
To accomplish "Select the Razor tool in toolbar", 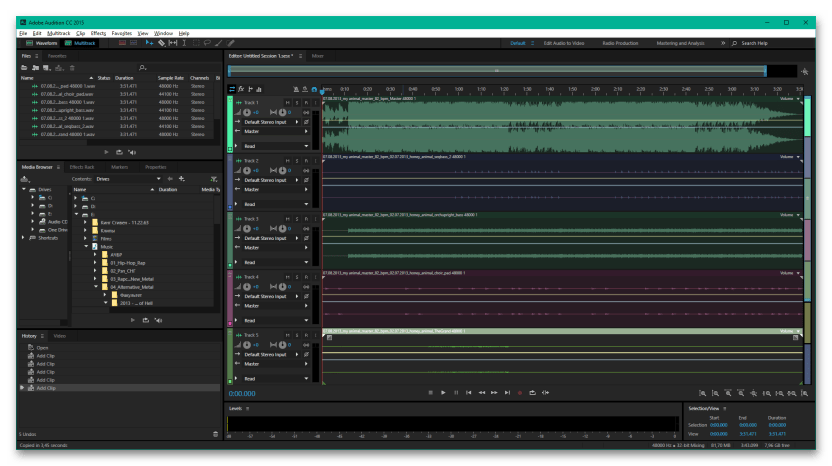I will 162,44.
